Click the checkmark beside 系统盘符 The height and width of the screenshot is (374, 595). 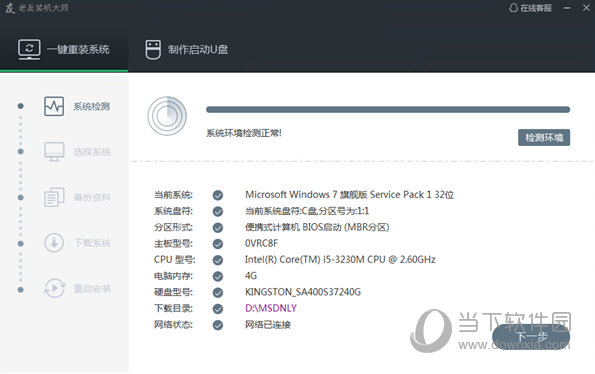(218, 211)
